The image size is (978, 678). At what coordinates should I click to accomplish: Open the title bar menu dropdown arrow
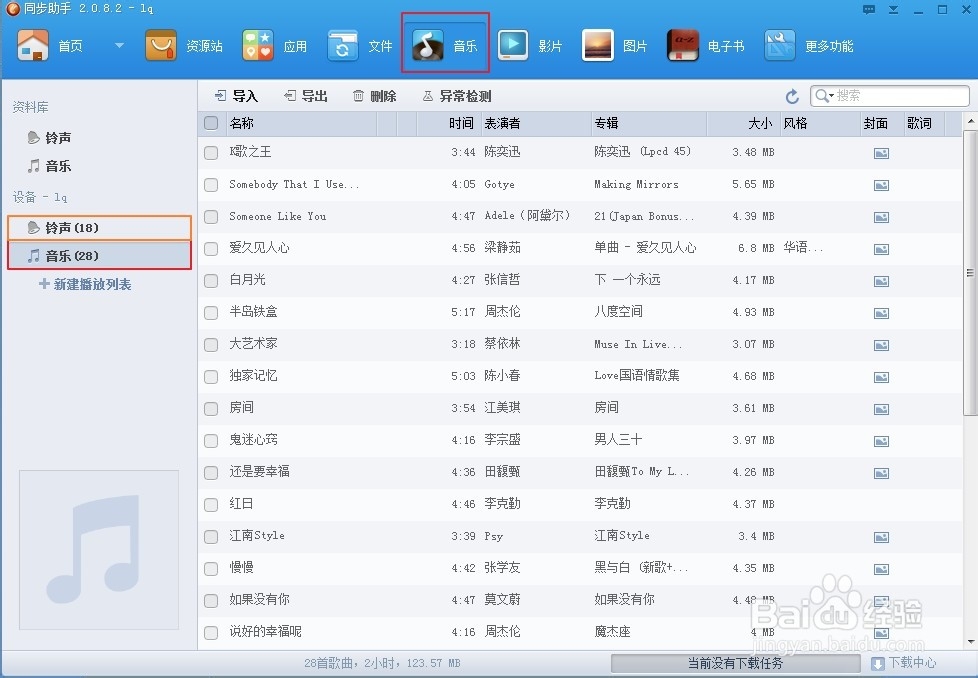[893, 9]
